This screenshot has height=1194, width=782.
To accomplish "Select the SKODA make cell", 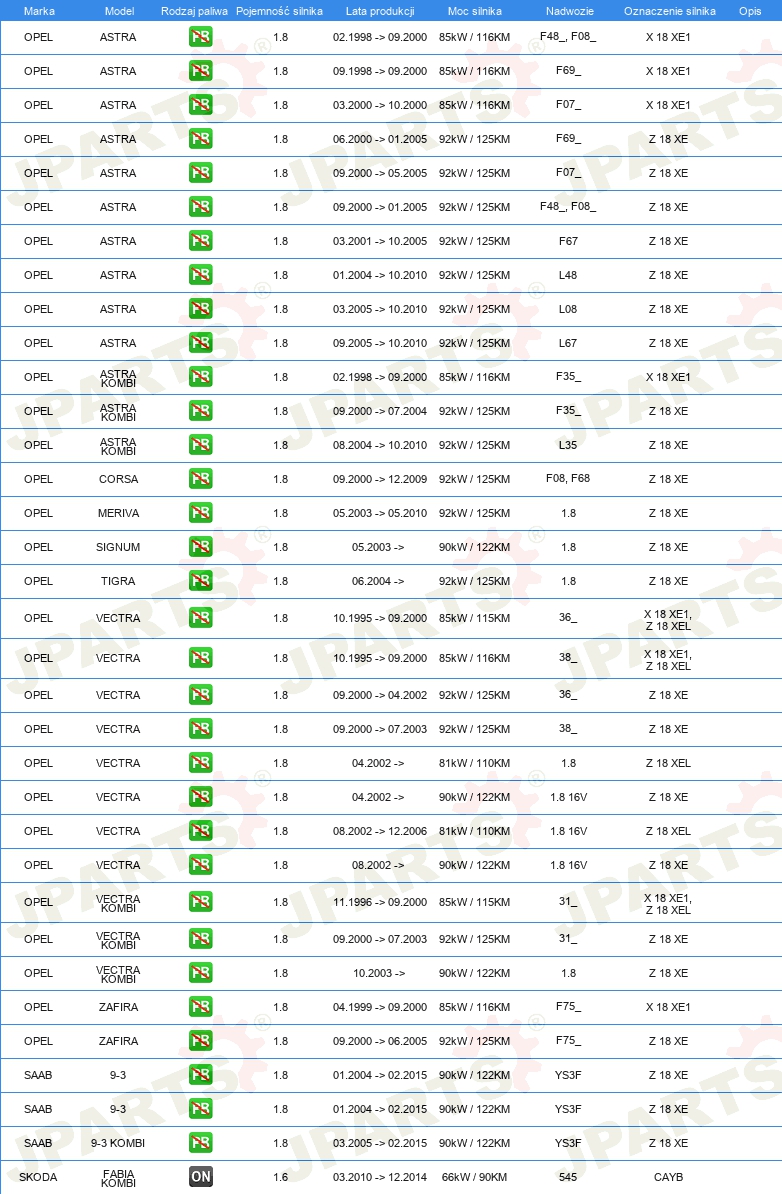I will point(38,1177).
